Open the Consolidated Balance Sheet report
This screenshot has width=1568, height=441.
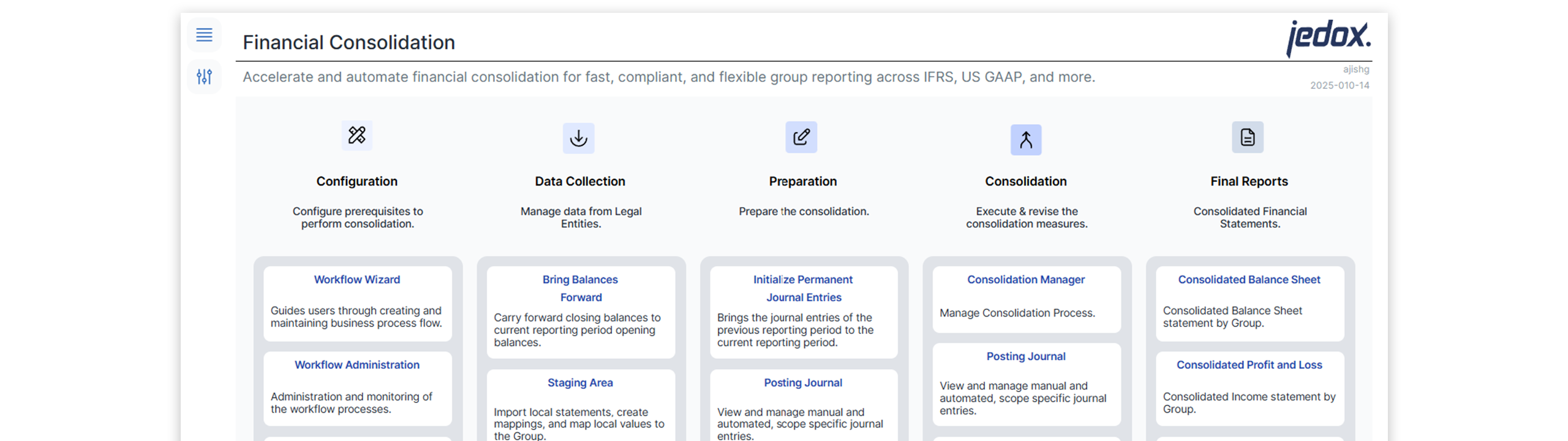tap(1249, 280)
